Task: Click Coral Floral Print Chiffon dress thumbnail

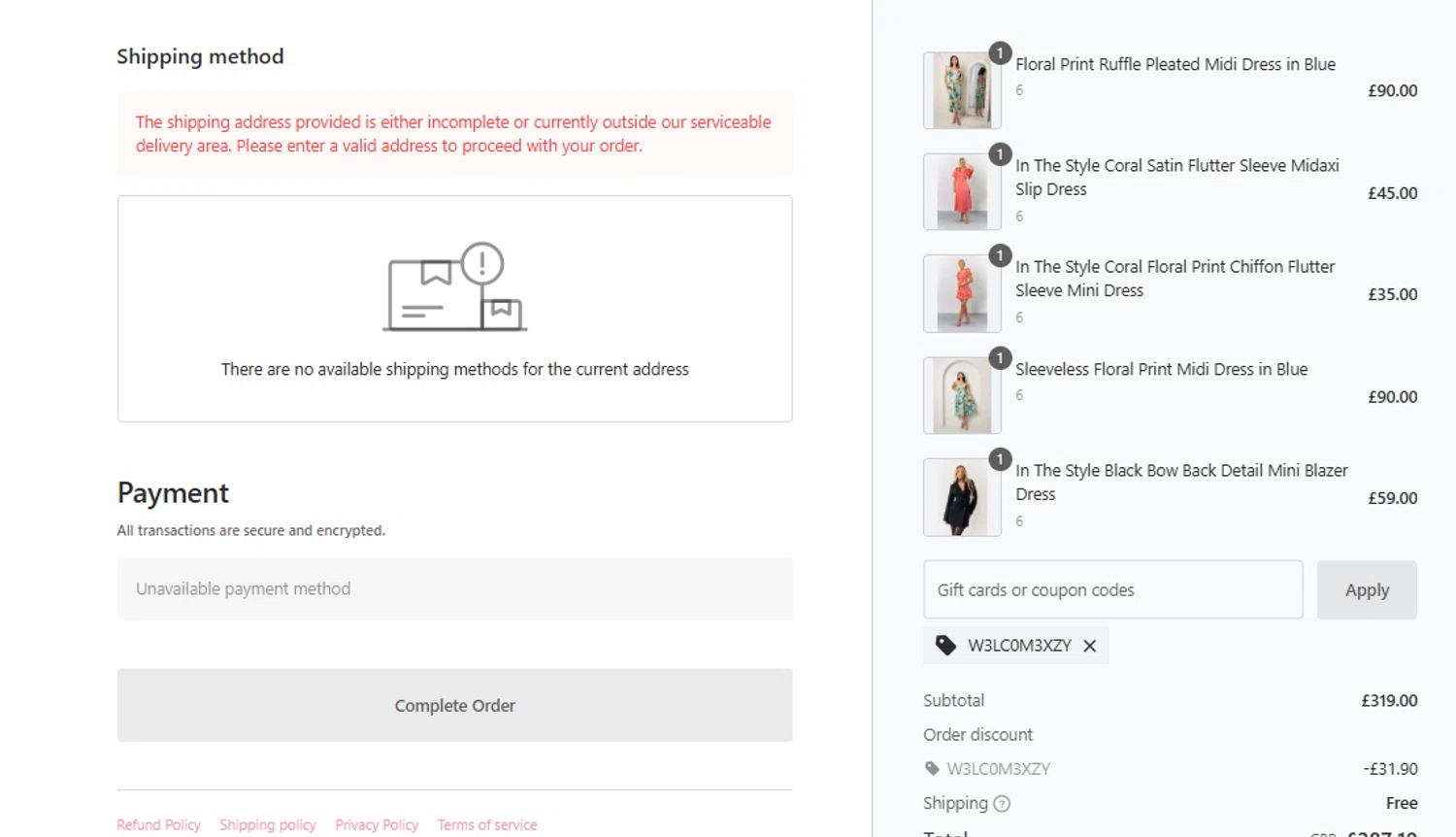Action: [962, 293]
